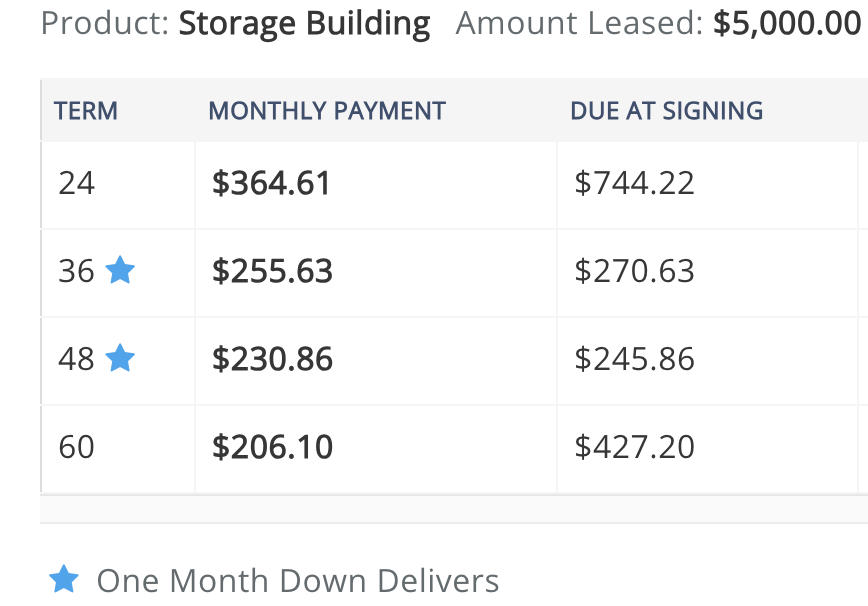Select the MONTHLY PAYMENT column header
868x606 pixels.
[327, 111]
